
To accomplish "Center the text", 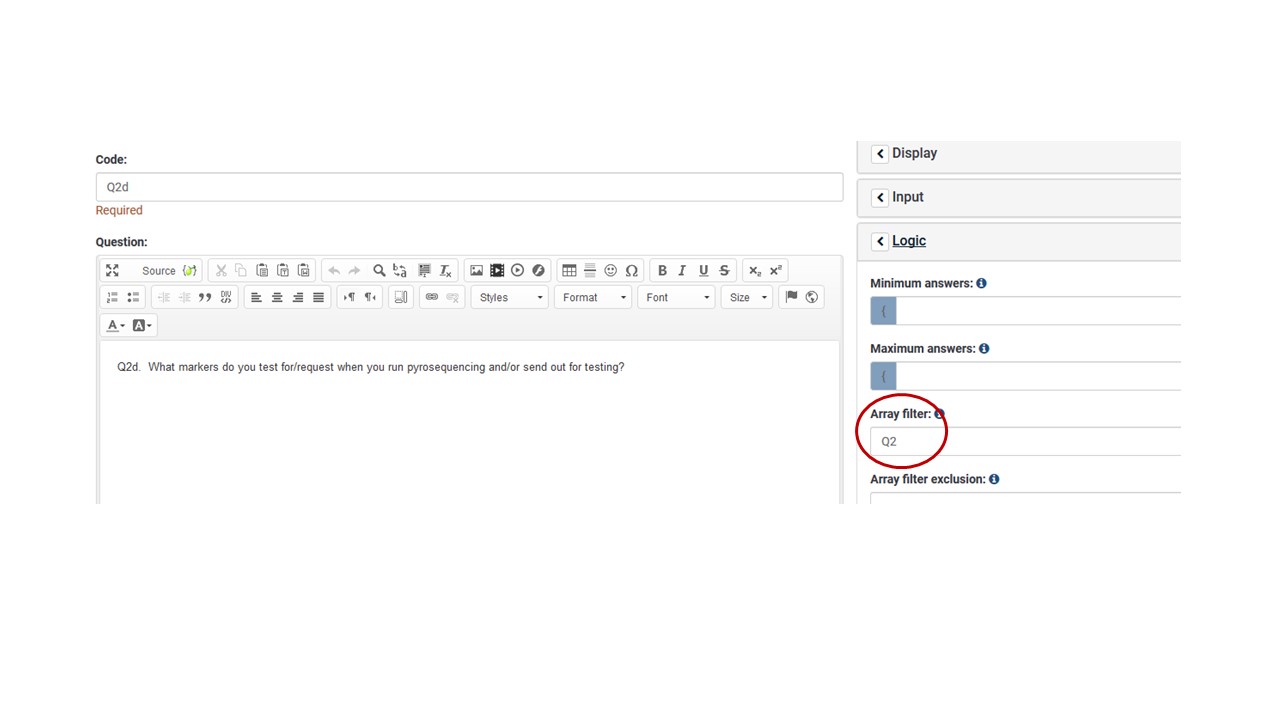I will (277, 298).
